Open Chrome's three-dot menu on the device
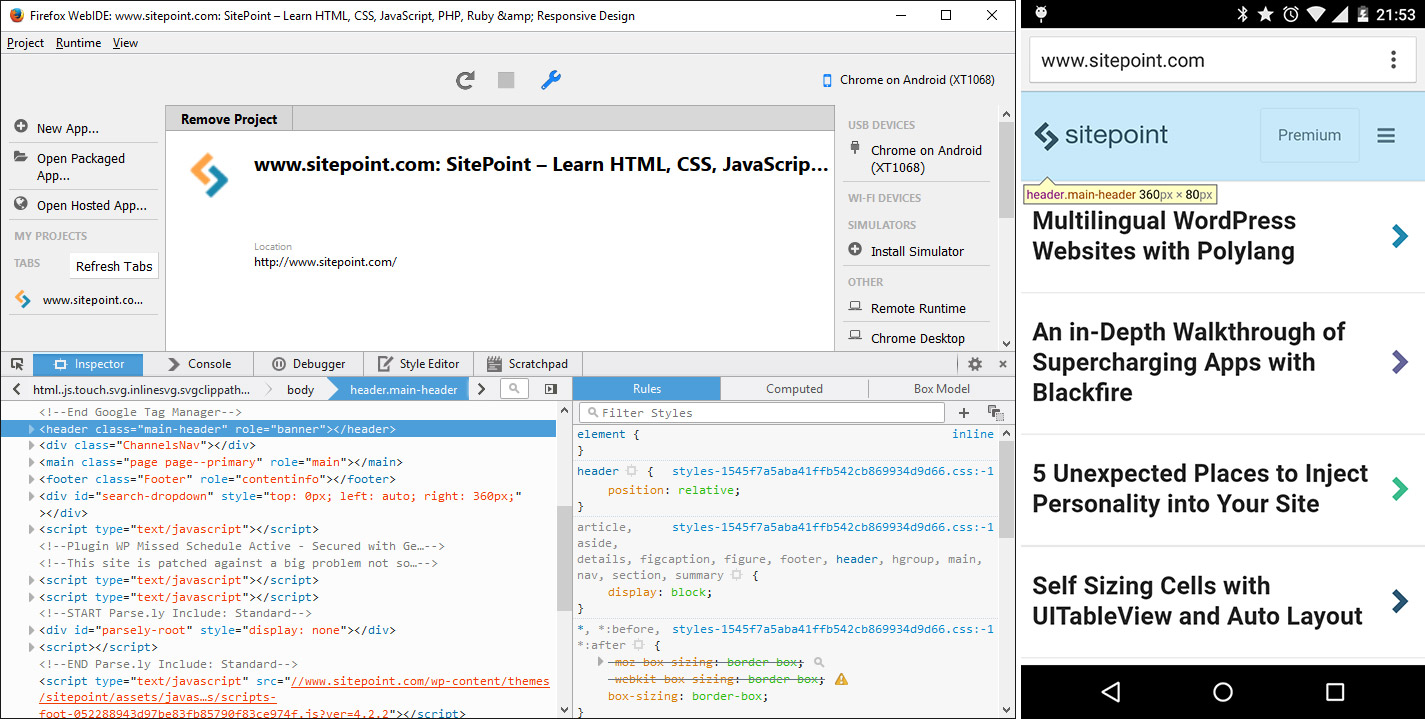 tap(1393, 60)
